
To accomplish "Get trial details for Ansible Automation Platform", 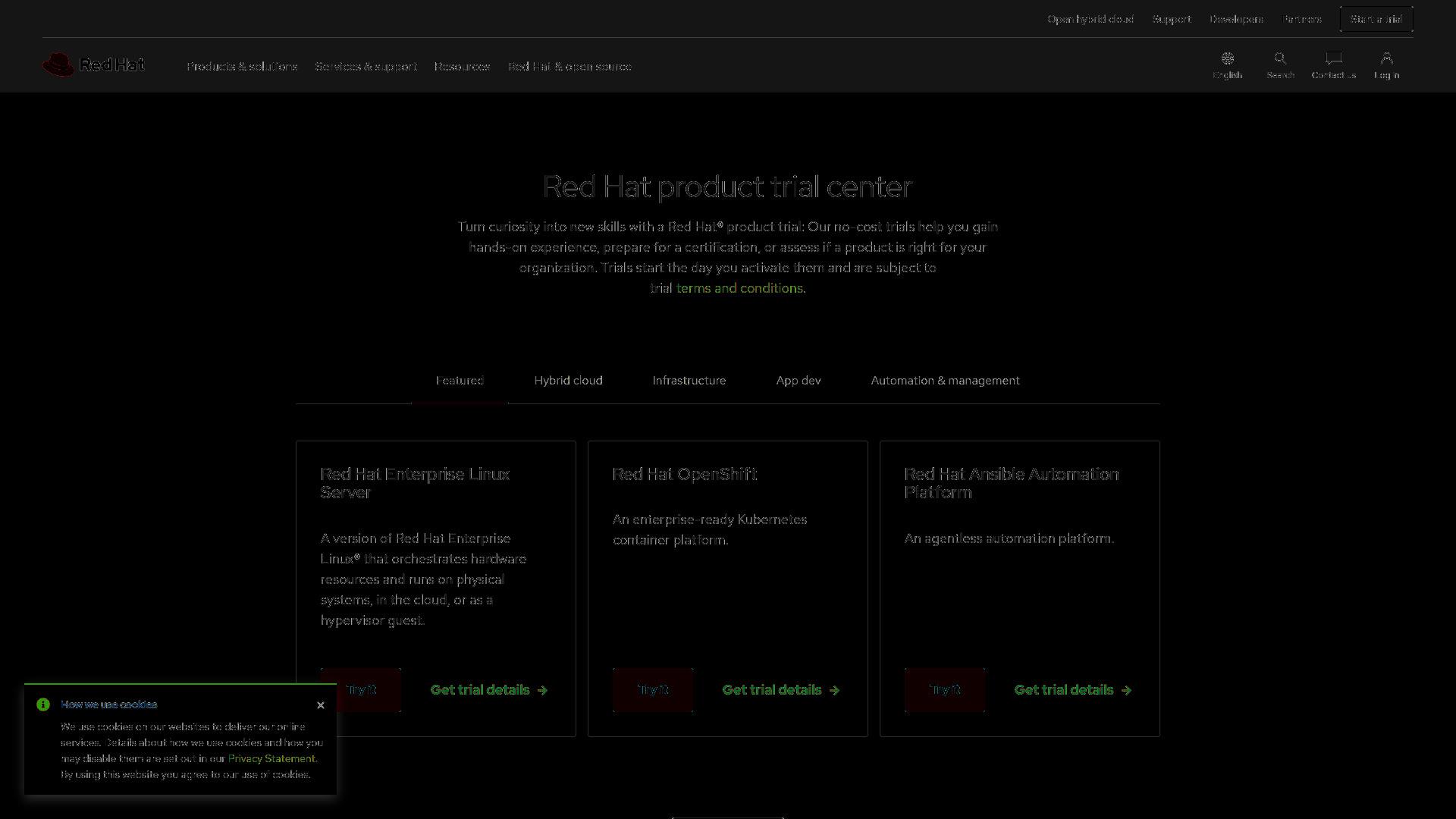I will [x=1073, y=690].
